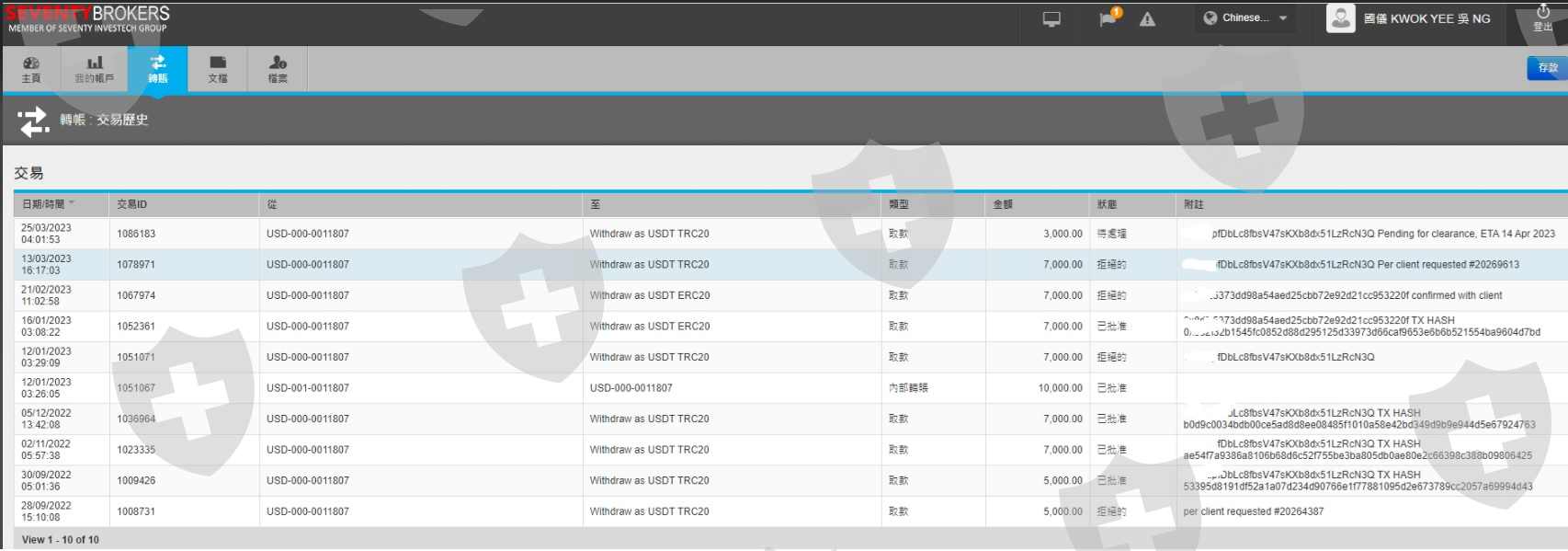1568x551 pixels.
Task: Click the monitor icon in top bar
Action: point(1051,19)
